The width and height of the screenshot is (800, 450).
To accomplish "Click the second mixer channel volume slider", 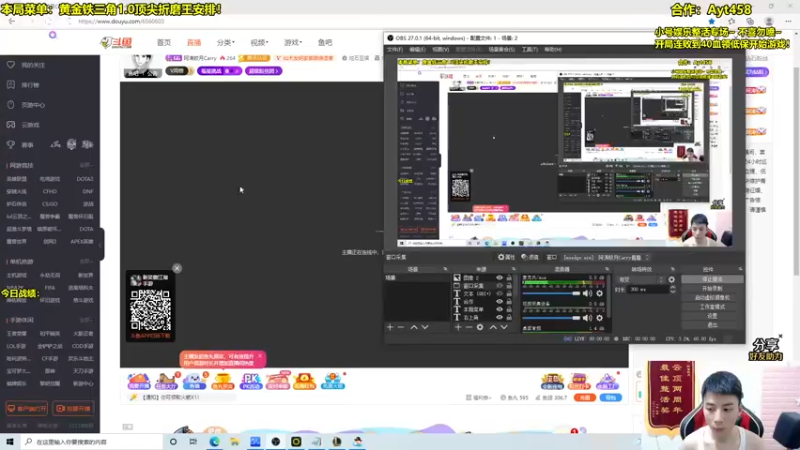I will pyautogui.click(x=552, y=318).
